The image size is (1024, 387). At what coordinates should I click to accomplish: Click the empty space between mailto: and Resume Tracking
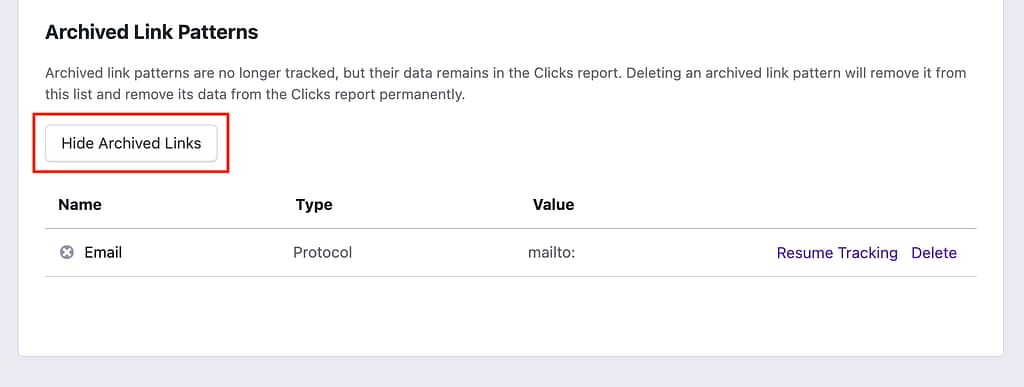pos(675,253)
